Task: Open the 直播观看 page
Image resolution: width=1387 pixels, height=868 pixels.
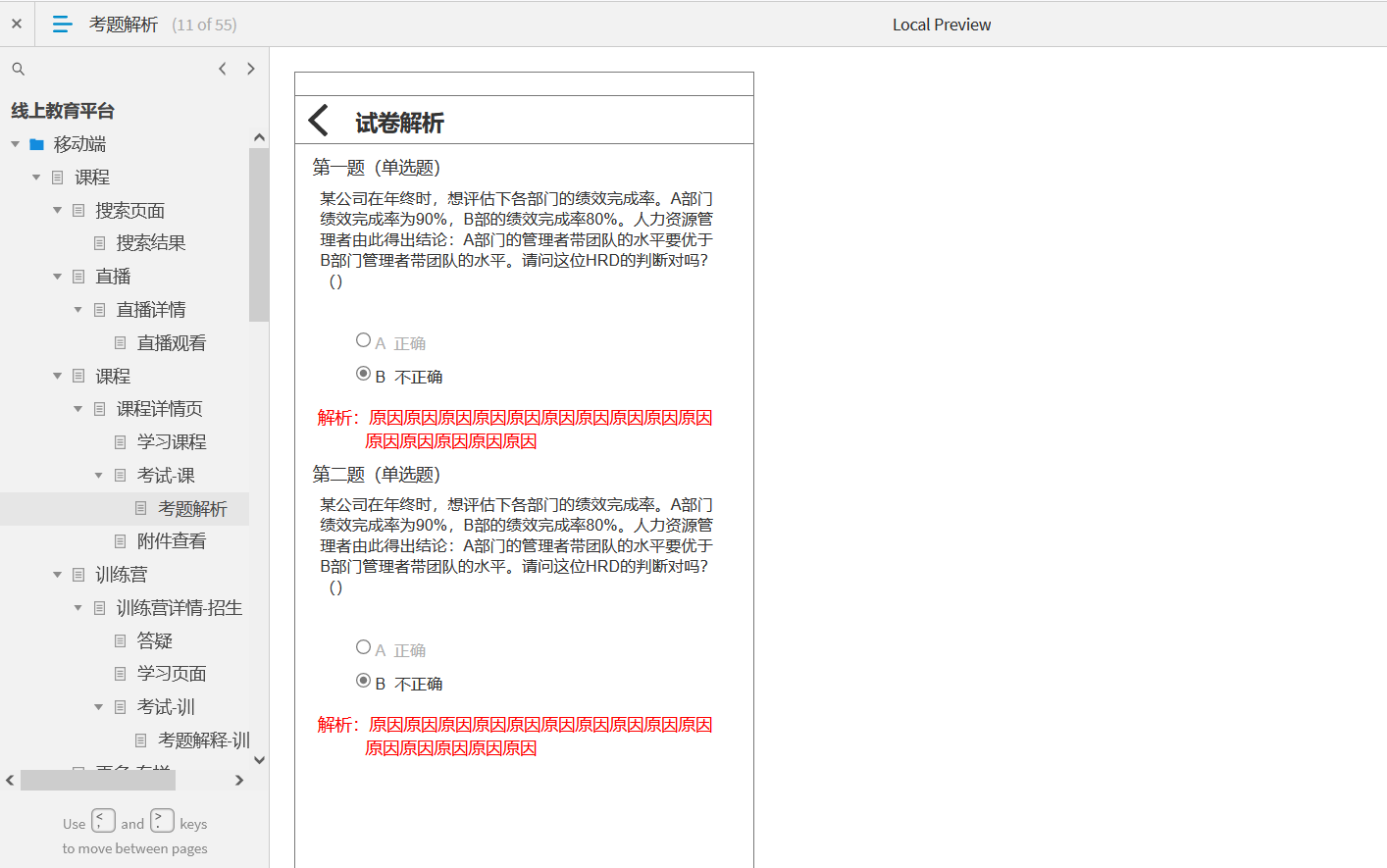Action: (172, 343)
